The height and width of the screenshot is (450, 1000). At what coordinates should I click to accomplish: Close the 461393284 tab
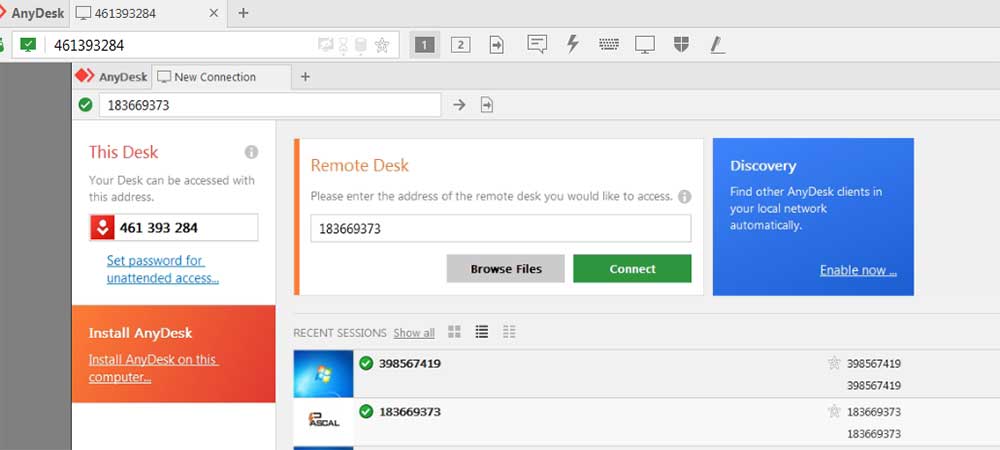pos(214,13)
